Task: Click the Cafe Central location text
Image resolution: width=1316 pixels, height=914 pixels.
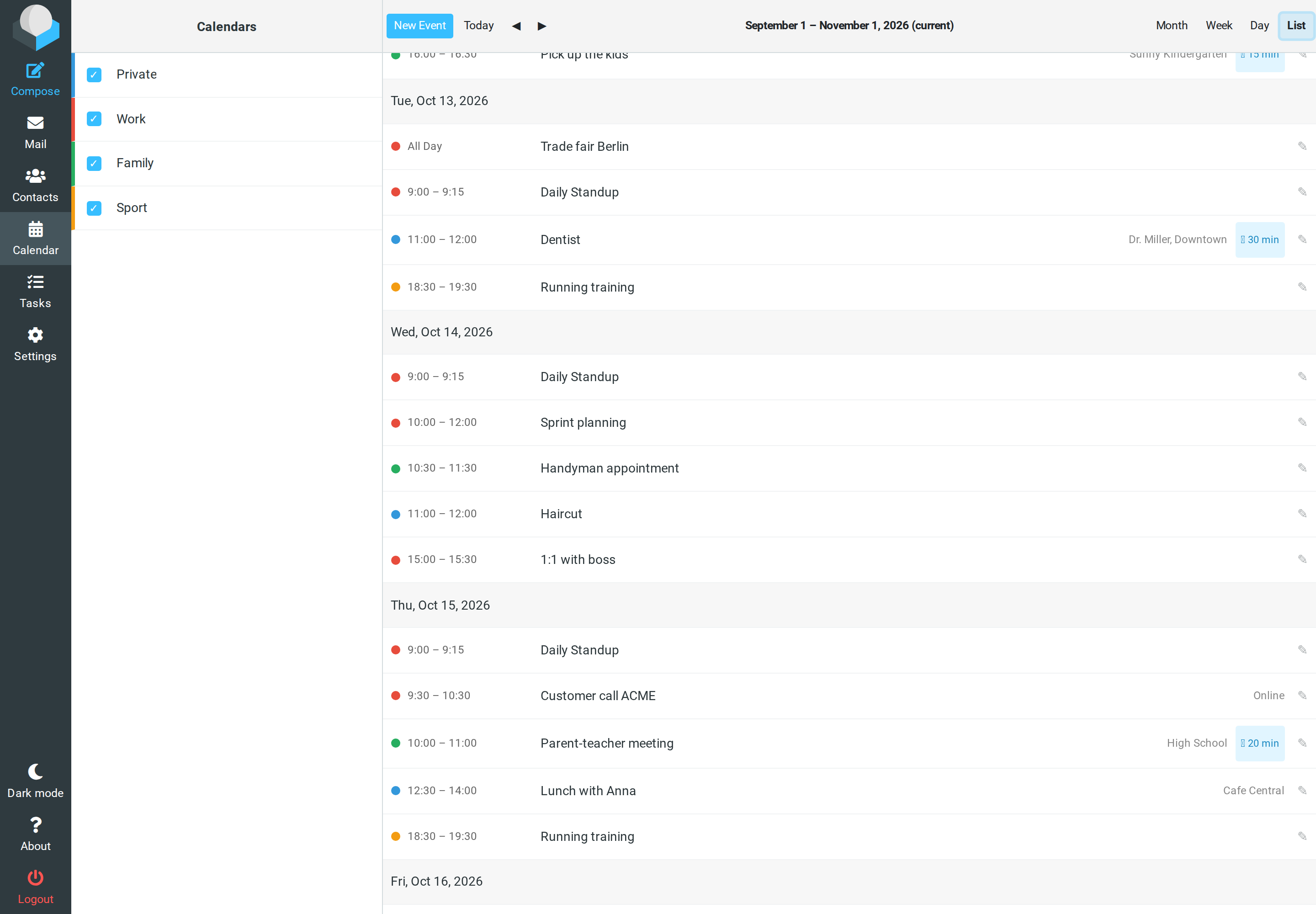Action: [1253, 790]
